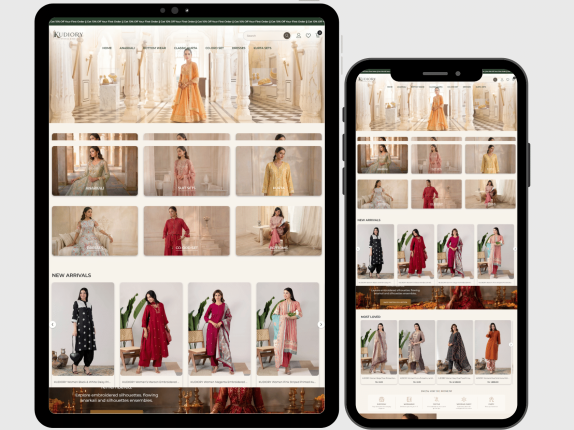The width and height of the screenshot is (574, 430).
Task: Click the next arrow of the phone Most Loved carousel
Action: [511, 344]
